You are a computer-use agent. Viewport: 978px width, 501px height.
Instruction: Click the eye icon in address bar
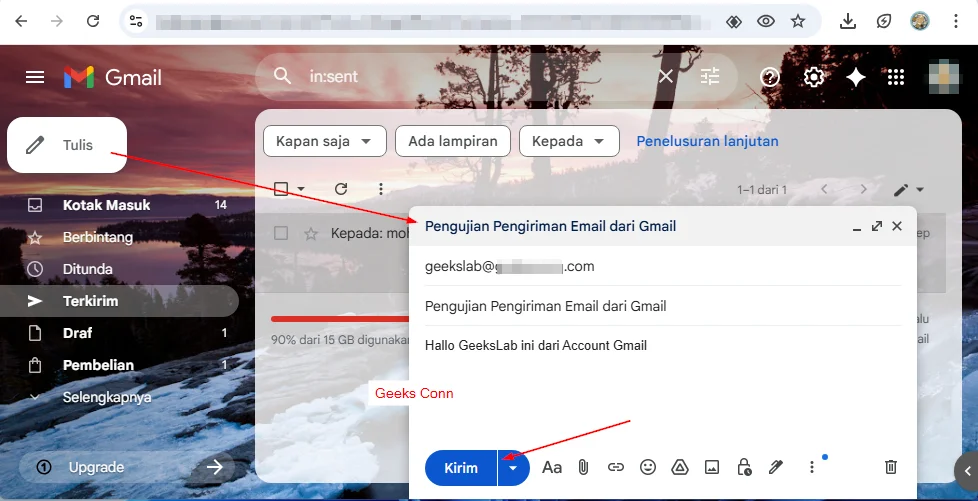tap(766, 21)
